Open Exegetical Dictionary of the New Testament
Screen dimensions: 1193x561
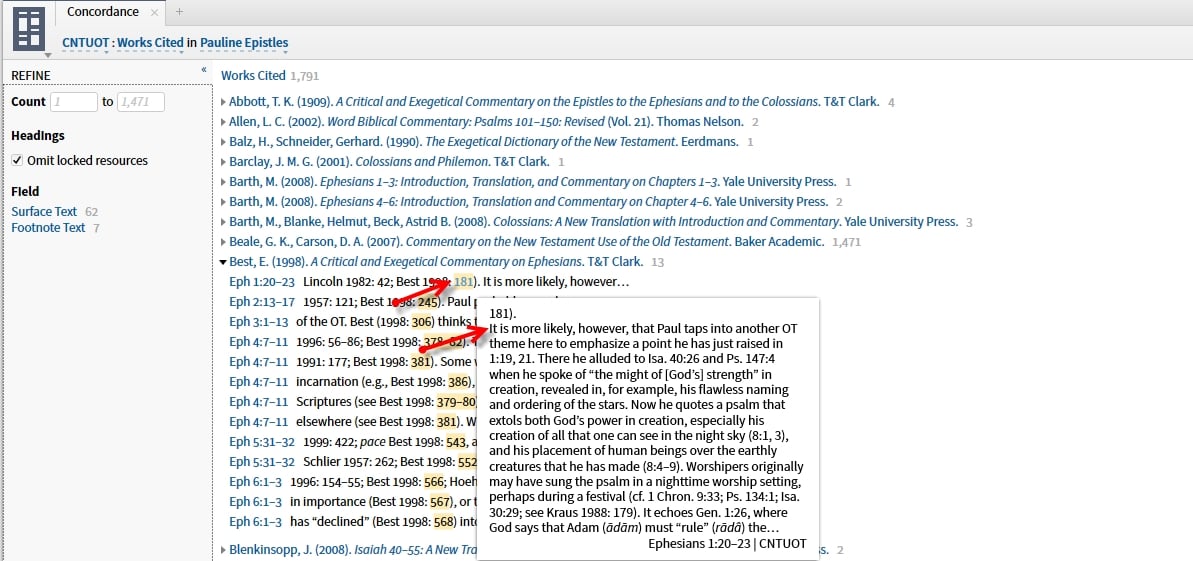[x=552, y=142]
